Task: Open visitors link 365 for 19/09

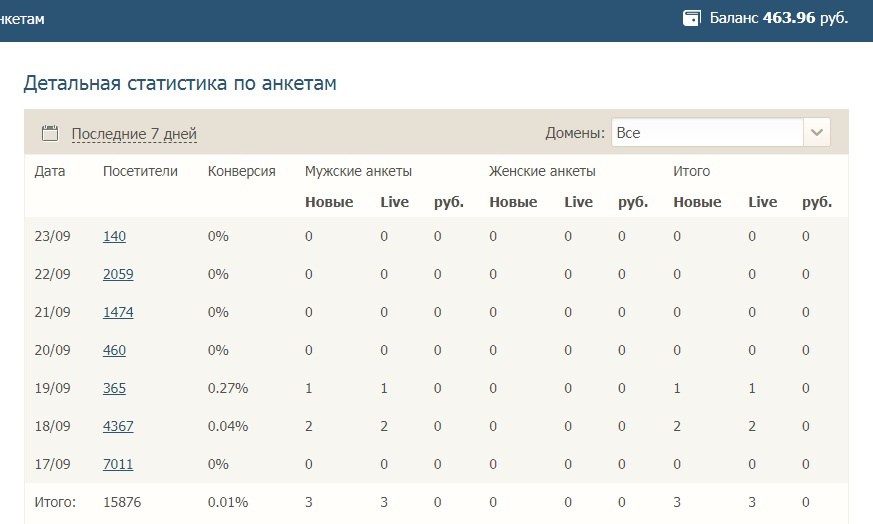Action: 114,388
